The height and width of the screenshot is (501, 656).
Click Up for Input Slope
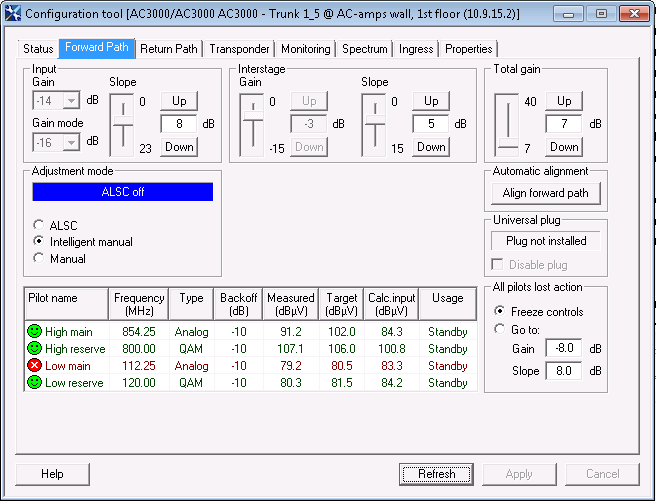point(179,101)
